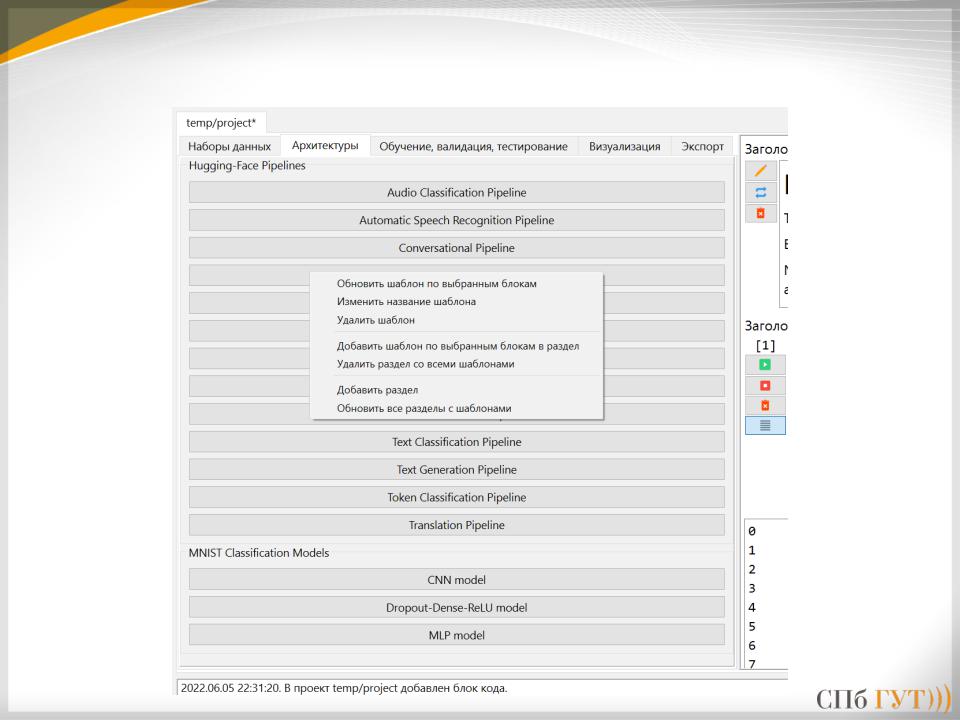The image size is (960, 720).
Task: Go to the Визуализация tab
Action: [x=624, y=146]
